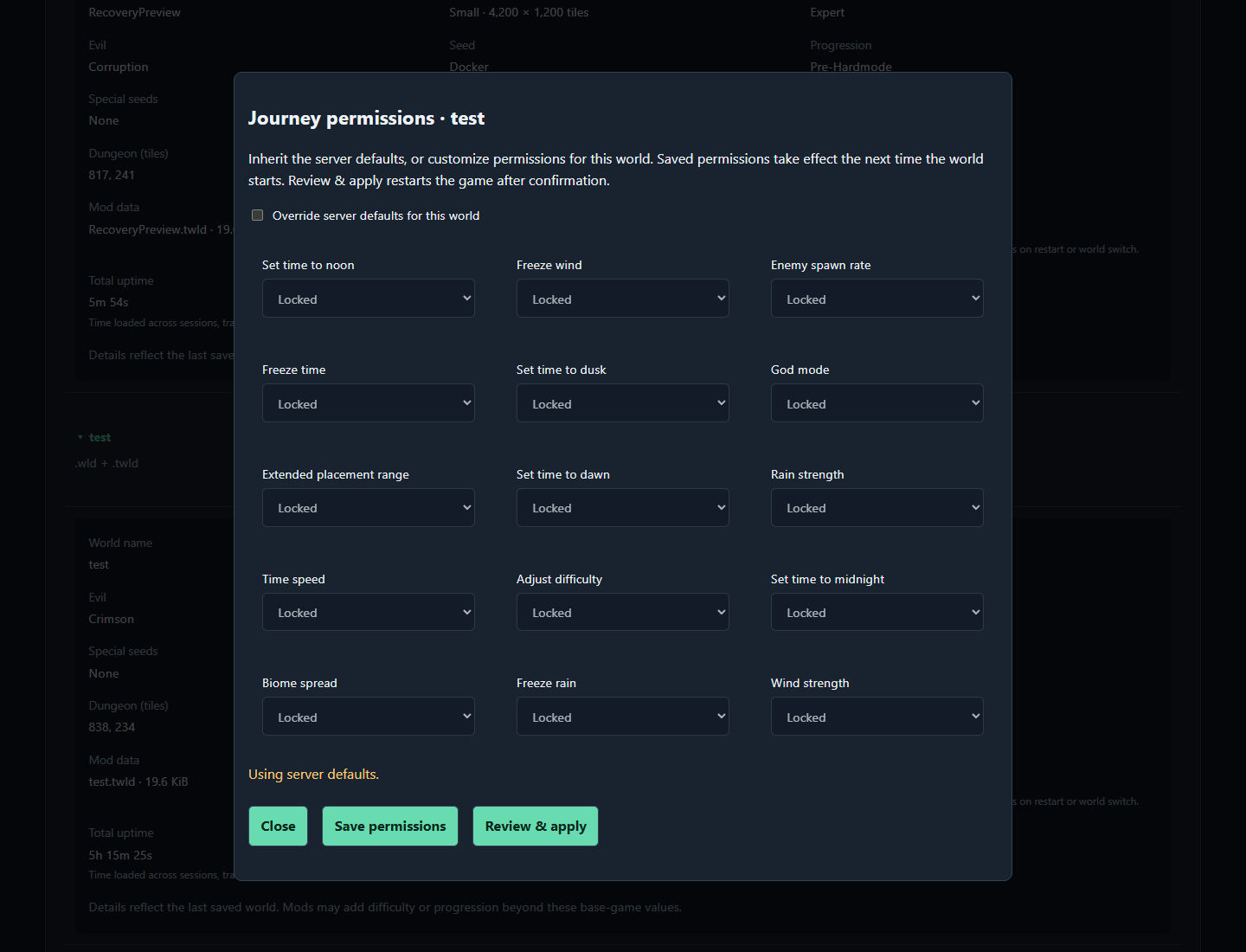
Task: Open the Set time to dusk dropdown
Action: (x=623, y=403)
